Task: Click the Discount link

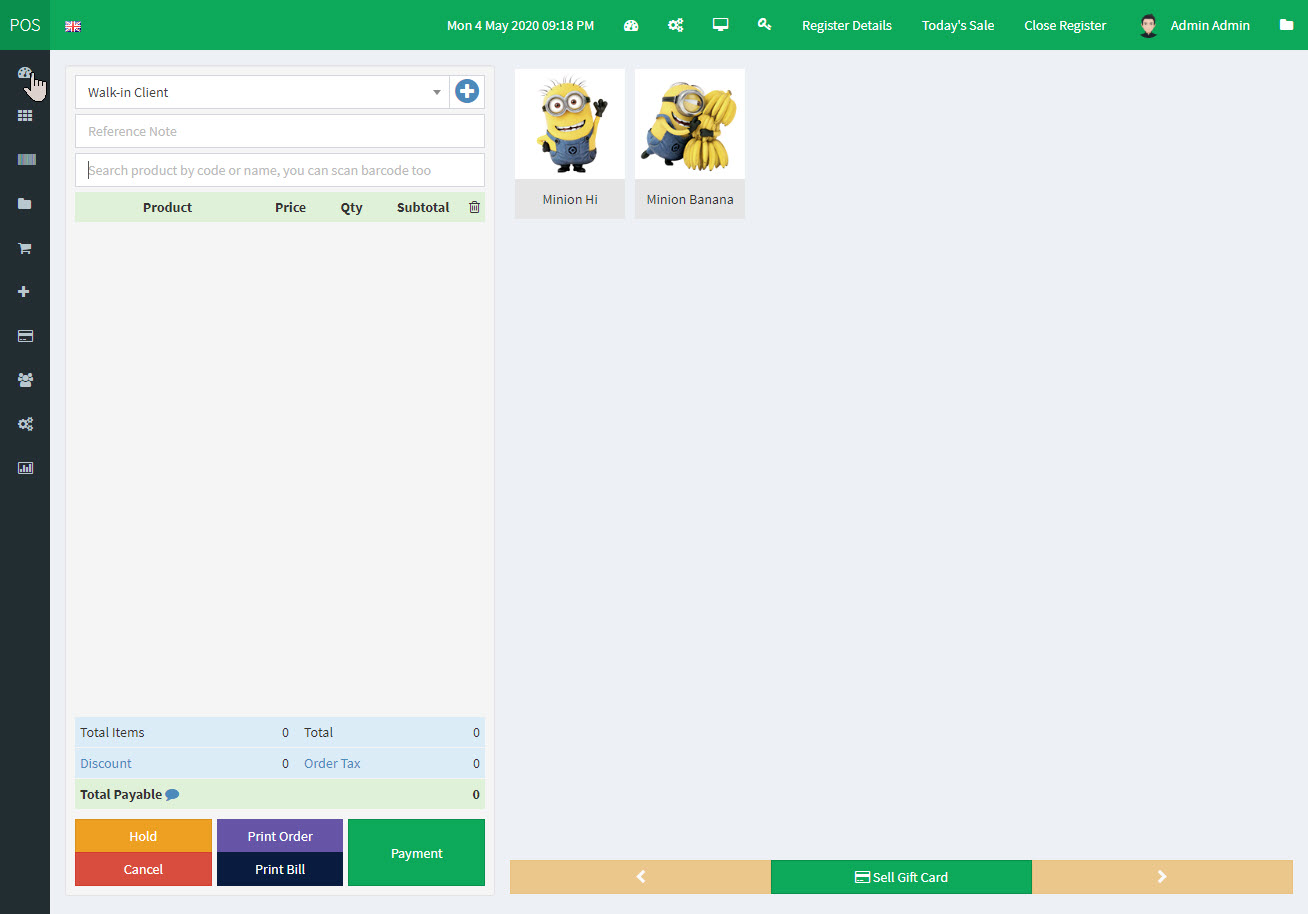Action: pos(106,763)
